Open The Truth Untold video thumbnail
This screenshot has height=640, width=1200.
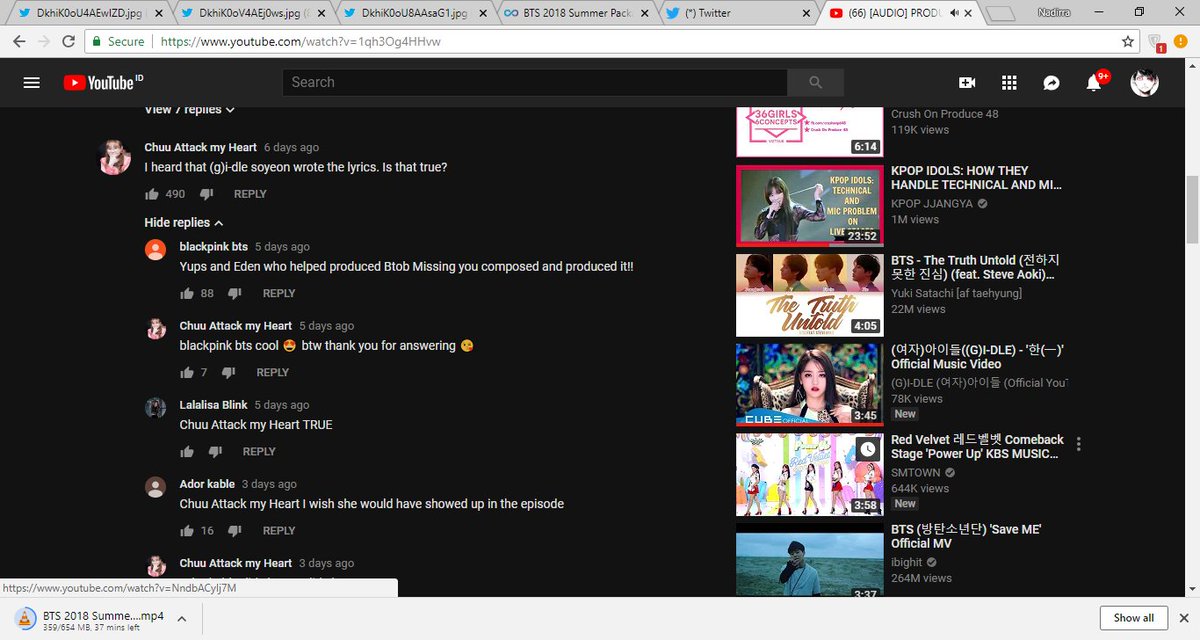coord(810,295)
